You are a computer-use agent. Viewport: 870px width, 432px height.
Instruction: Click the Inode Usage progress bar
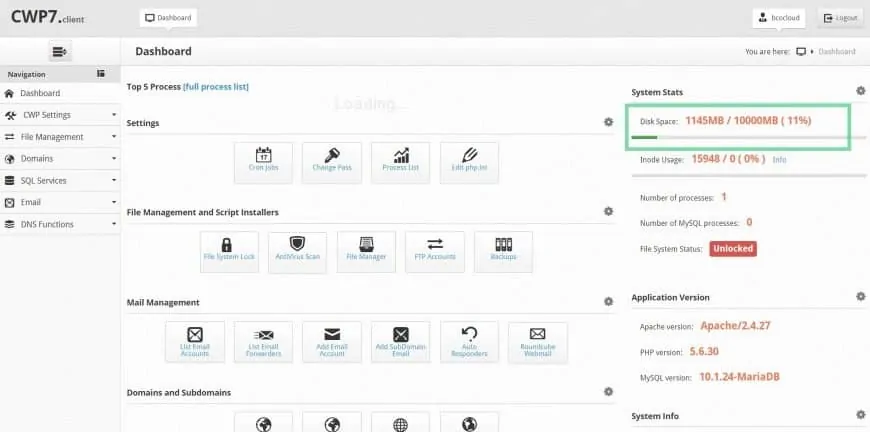pos(748,176)
